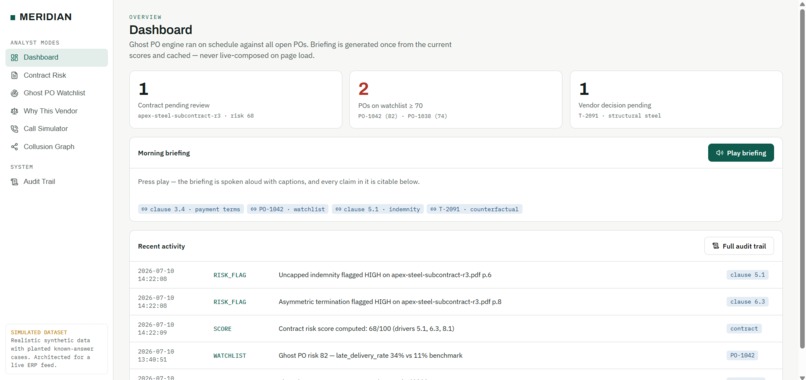
Task: Click the scrollbar down arrow
Action: click(802, 377)
